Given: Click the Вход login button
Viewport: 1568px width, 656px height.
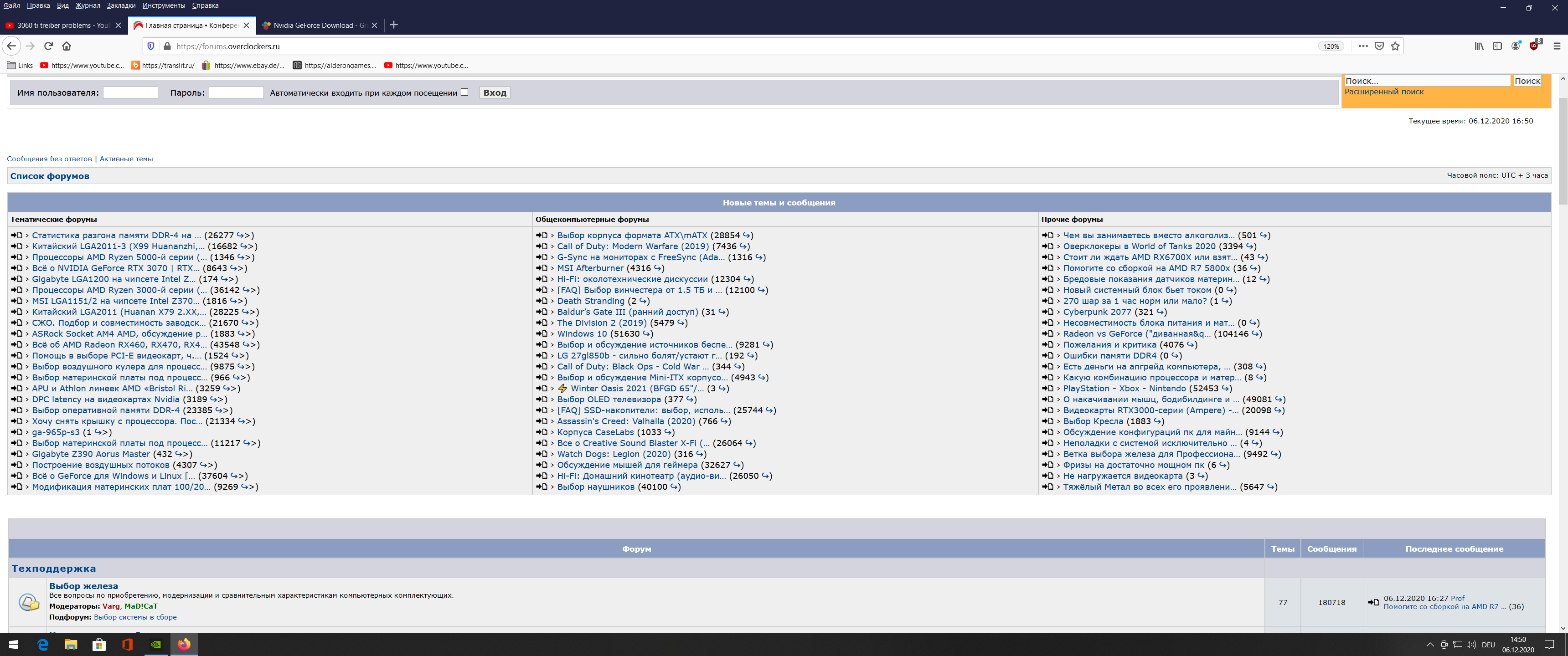Looking at the screenshot, I should click(x=494, y=93).
